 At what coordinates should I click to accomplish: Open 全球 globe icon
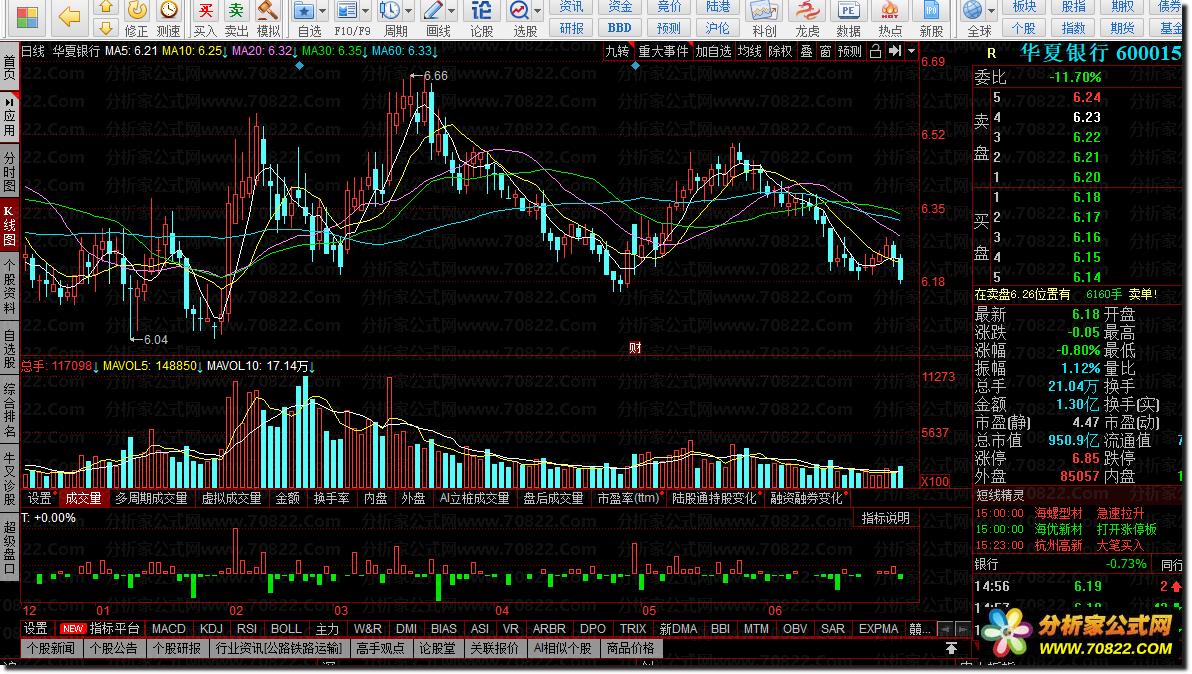pos(972,11)
